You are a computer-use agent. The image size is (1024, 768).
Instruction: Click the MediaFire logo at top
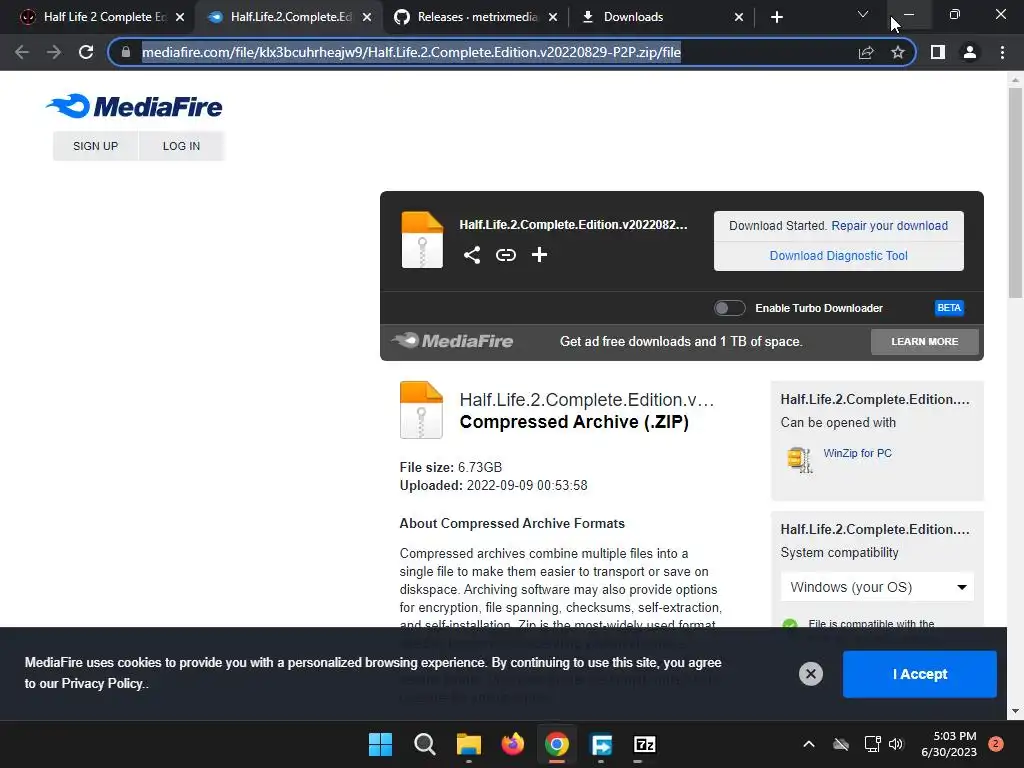coord(134,106)
